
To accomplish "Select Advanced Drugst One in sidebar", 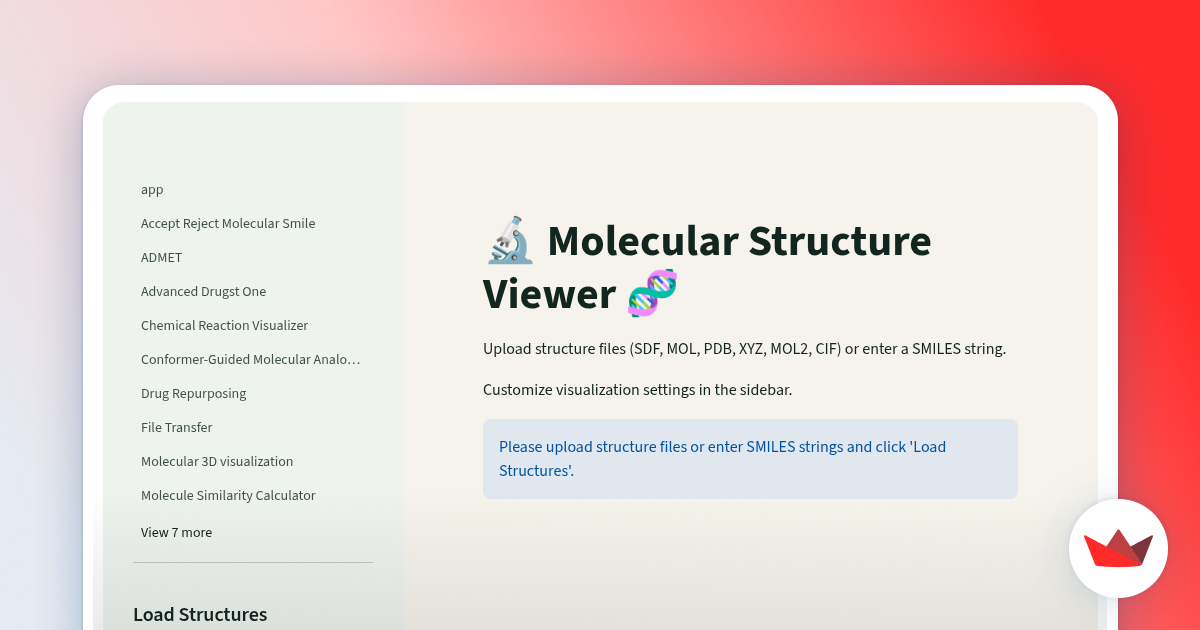I will 203,291.
